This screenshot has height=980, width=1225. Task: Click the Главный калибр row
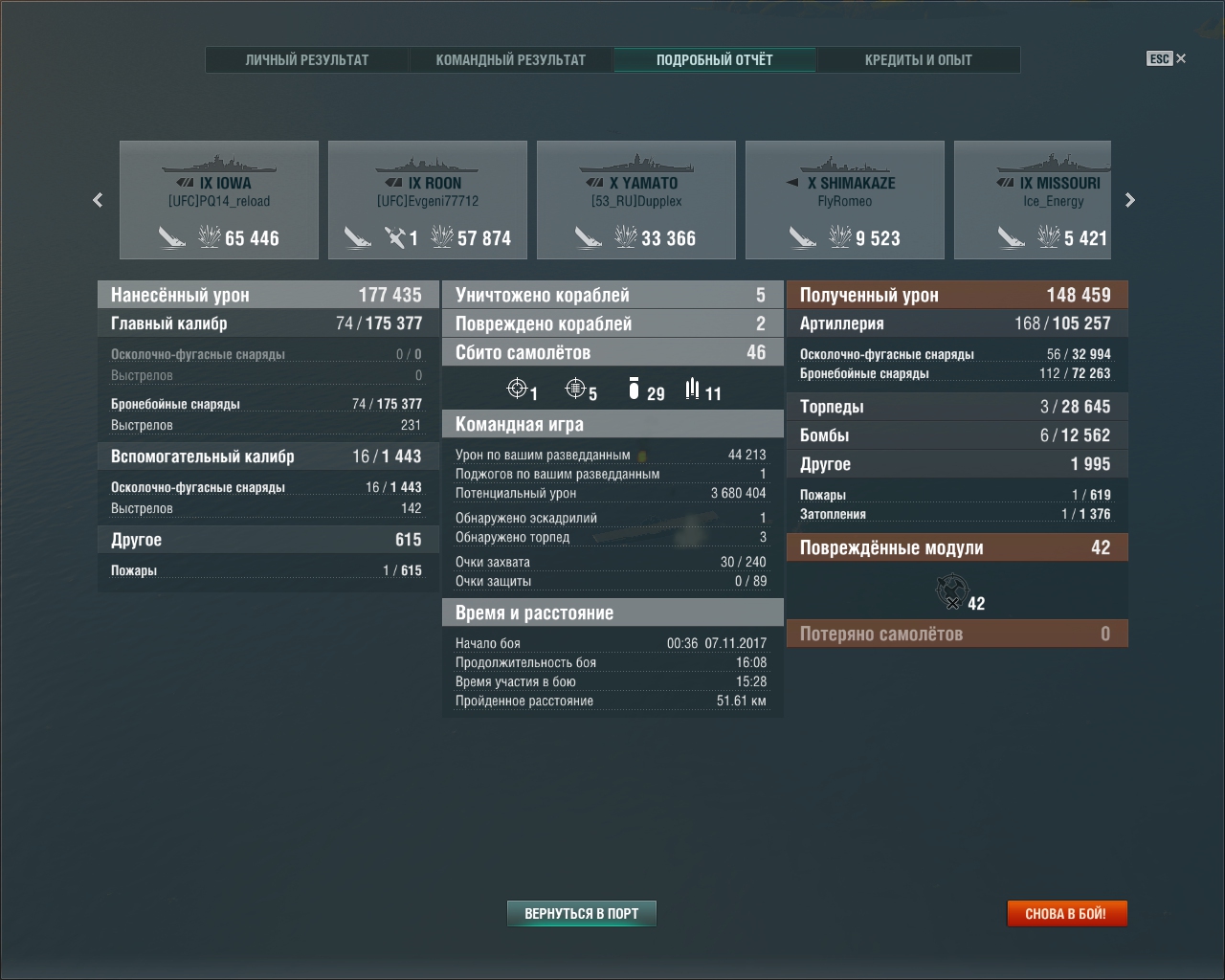click(x=266, y=323)
